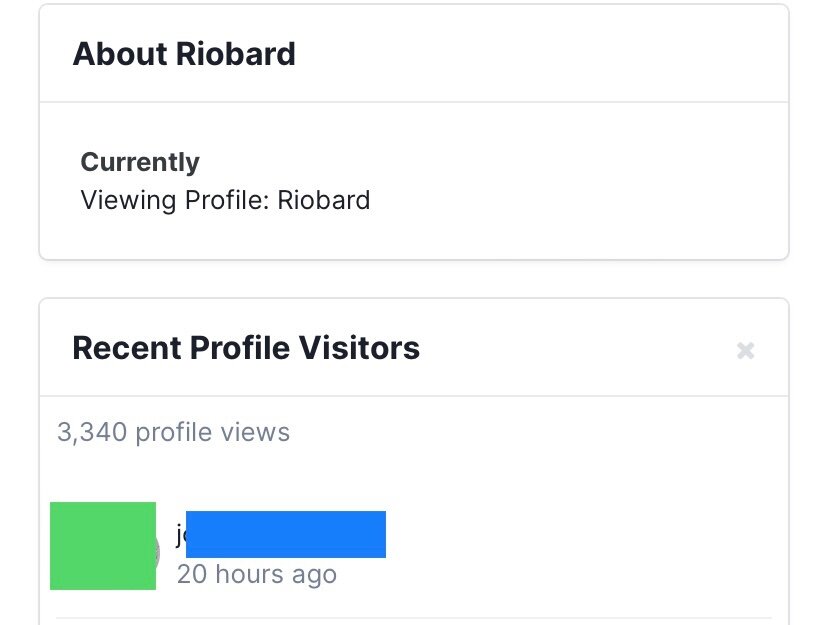Open the blue-covered visitor username link
The height and width of the screenshot is (625, 828).
click(286, 534)
